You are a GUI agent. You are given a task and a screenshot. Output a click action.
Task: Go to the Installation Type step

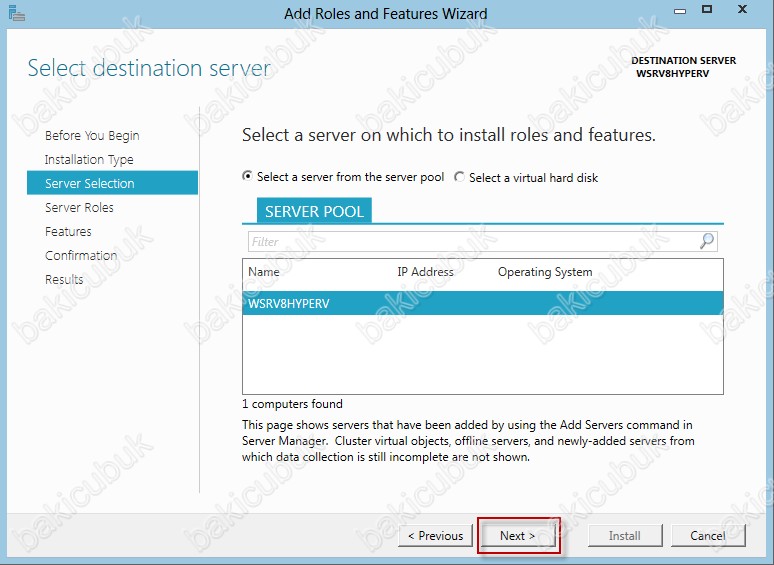(89, 159)
